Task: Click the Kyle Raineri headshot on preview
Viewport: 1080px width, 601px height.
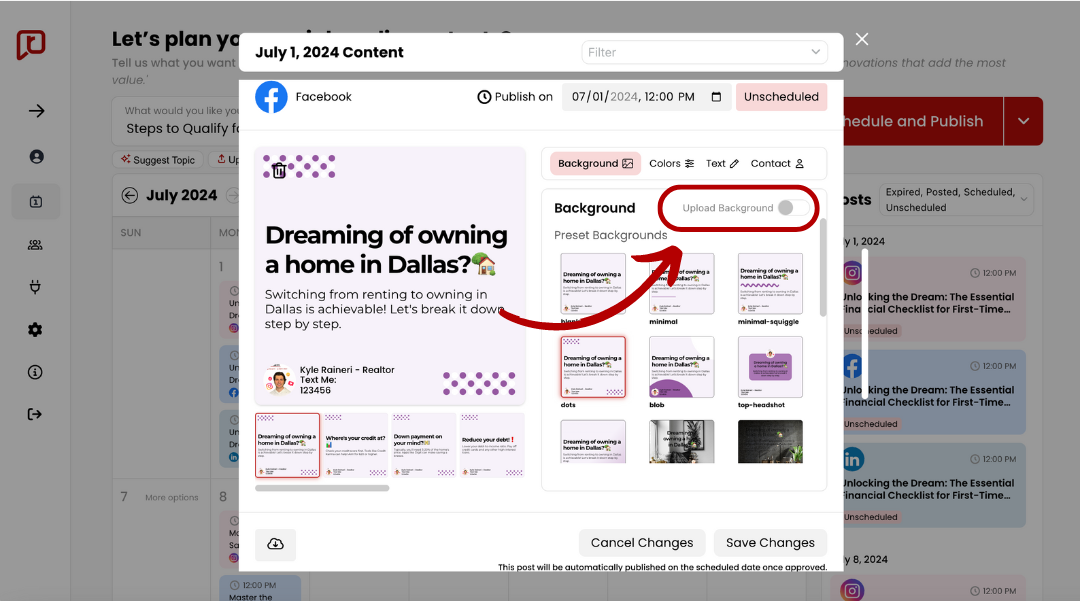Action: [x=279, y=379]
